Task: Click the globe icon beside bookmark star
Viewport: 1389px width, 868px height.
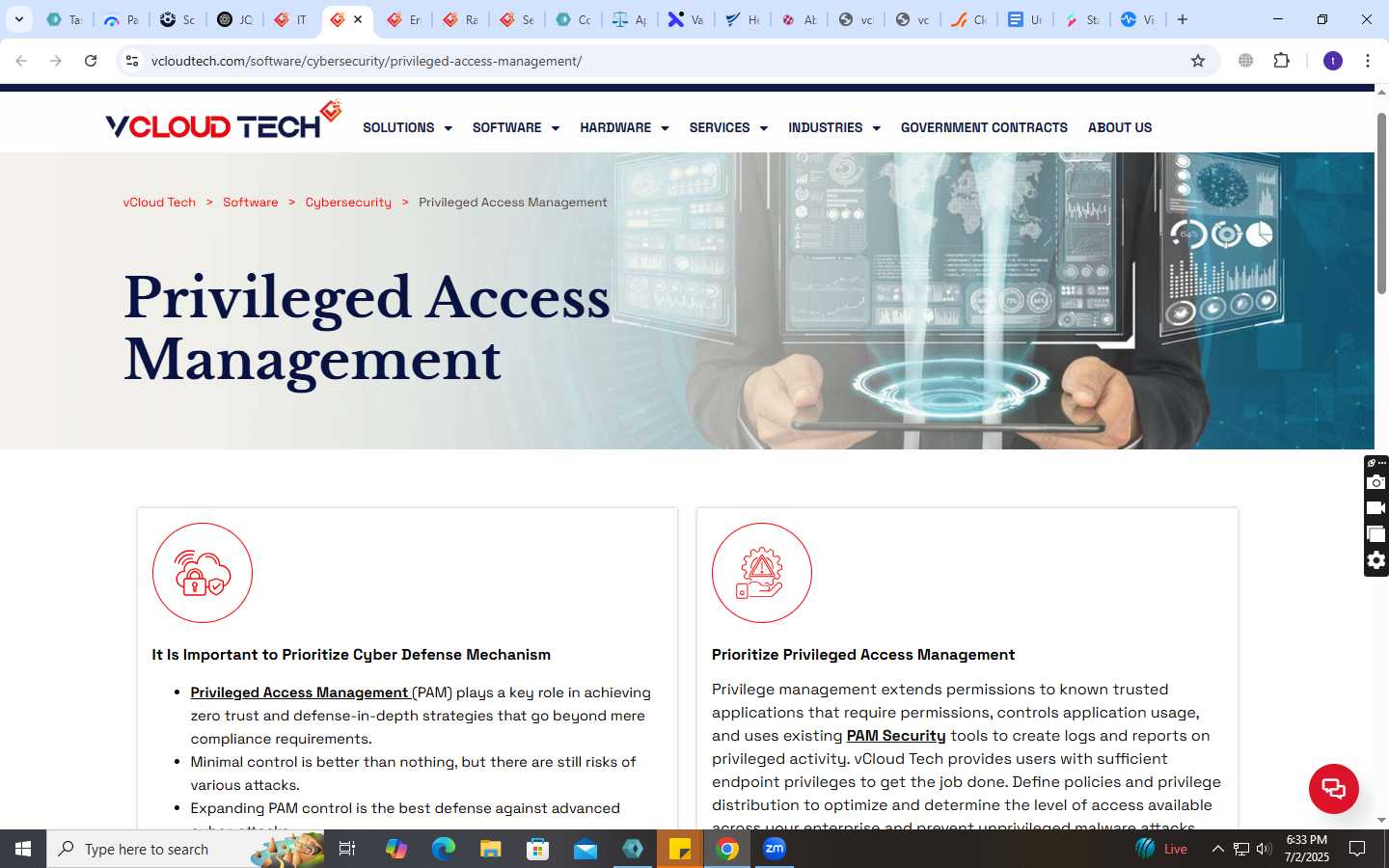Action: tap(1245, 61)
